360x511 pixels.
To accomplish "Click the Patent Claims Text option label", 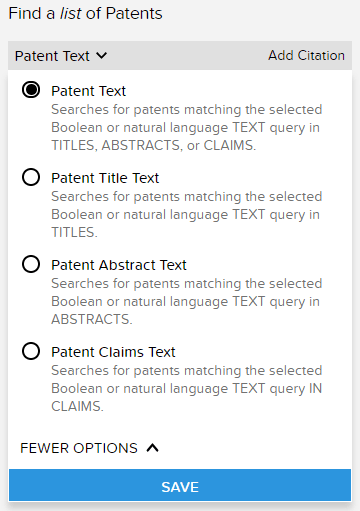I will 113,352.
